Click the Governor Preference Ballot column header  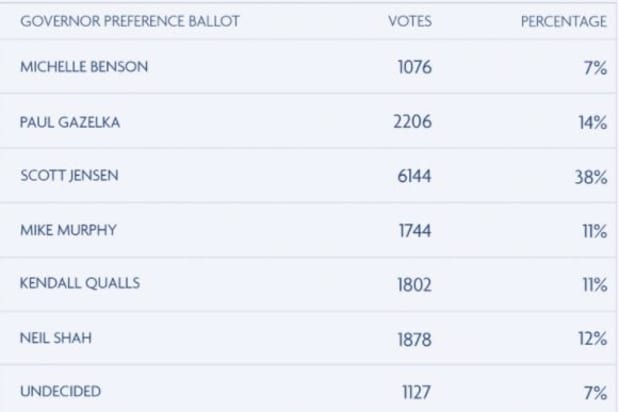129,22
